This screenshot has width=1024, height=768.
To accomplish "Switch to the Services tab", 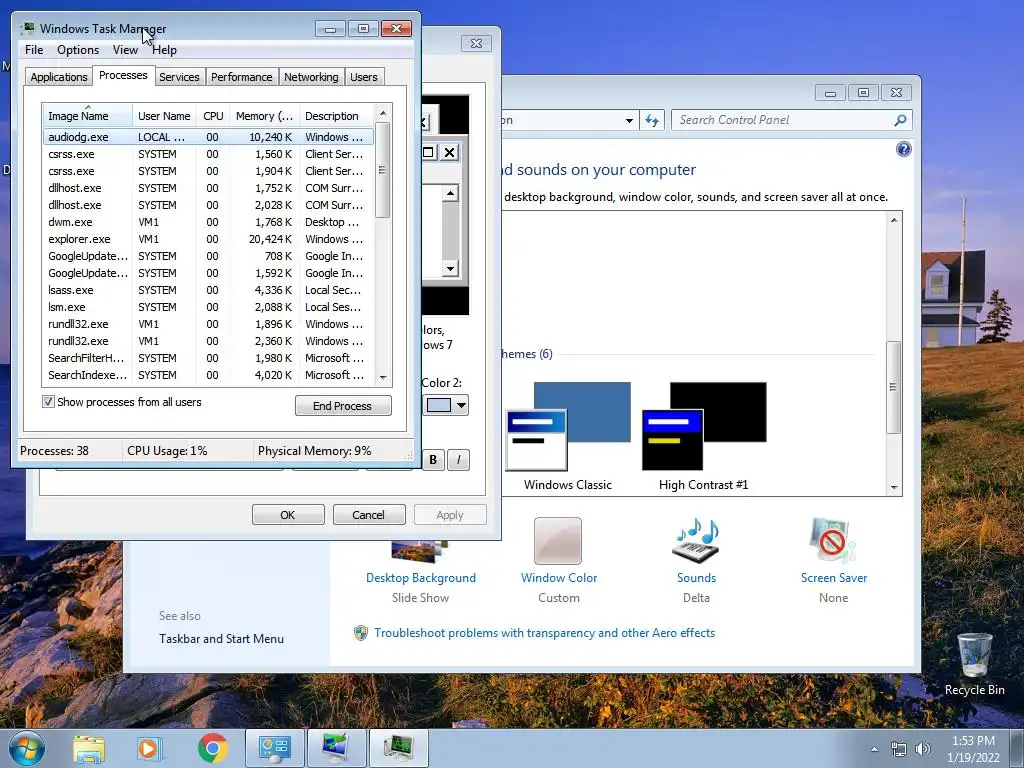I will [x=179, y=77].
